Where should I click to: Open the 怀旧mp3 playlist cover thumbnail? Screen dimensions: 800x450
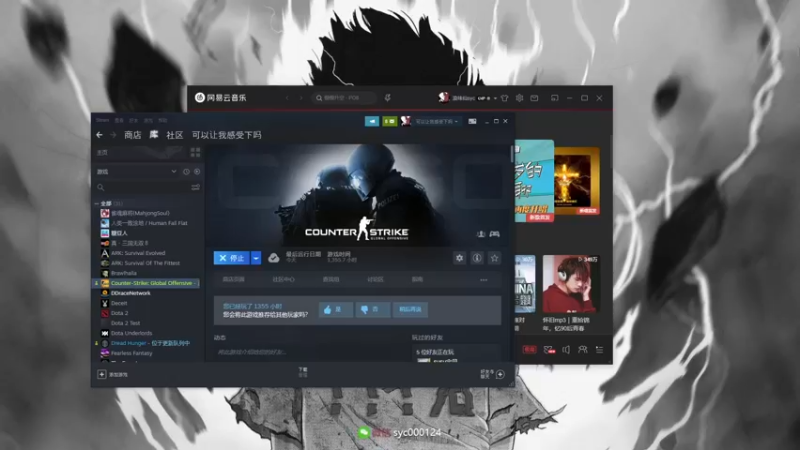571,284
